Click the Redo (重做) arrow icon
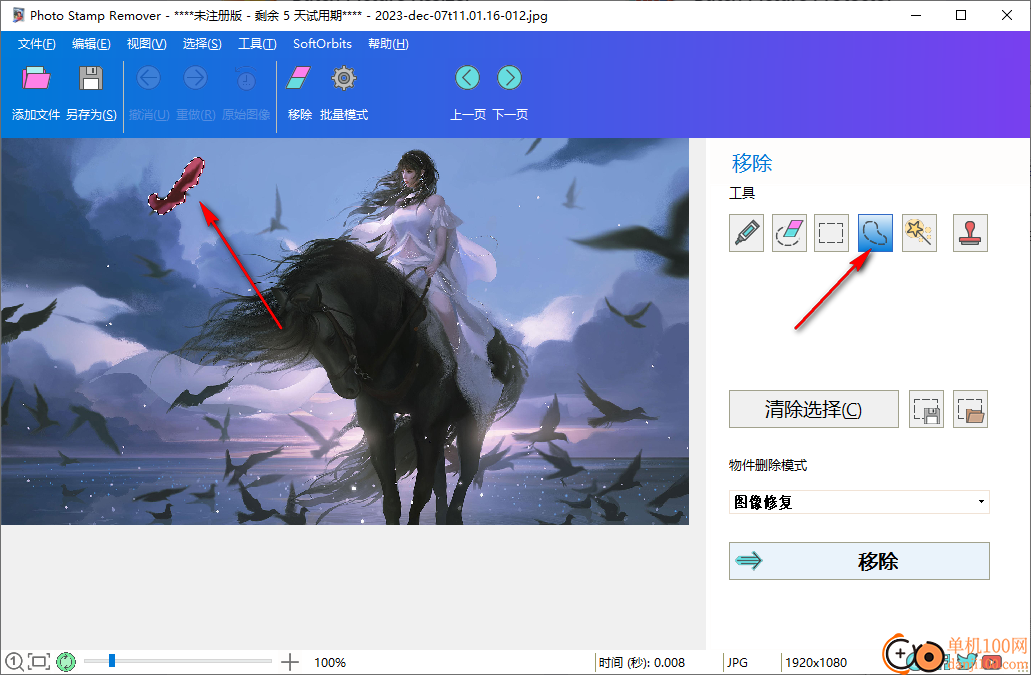 (195, 78)
